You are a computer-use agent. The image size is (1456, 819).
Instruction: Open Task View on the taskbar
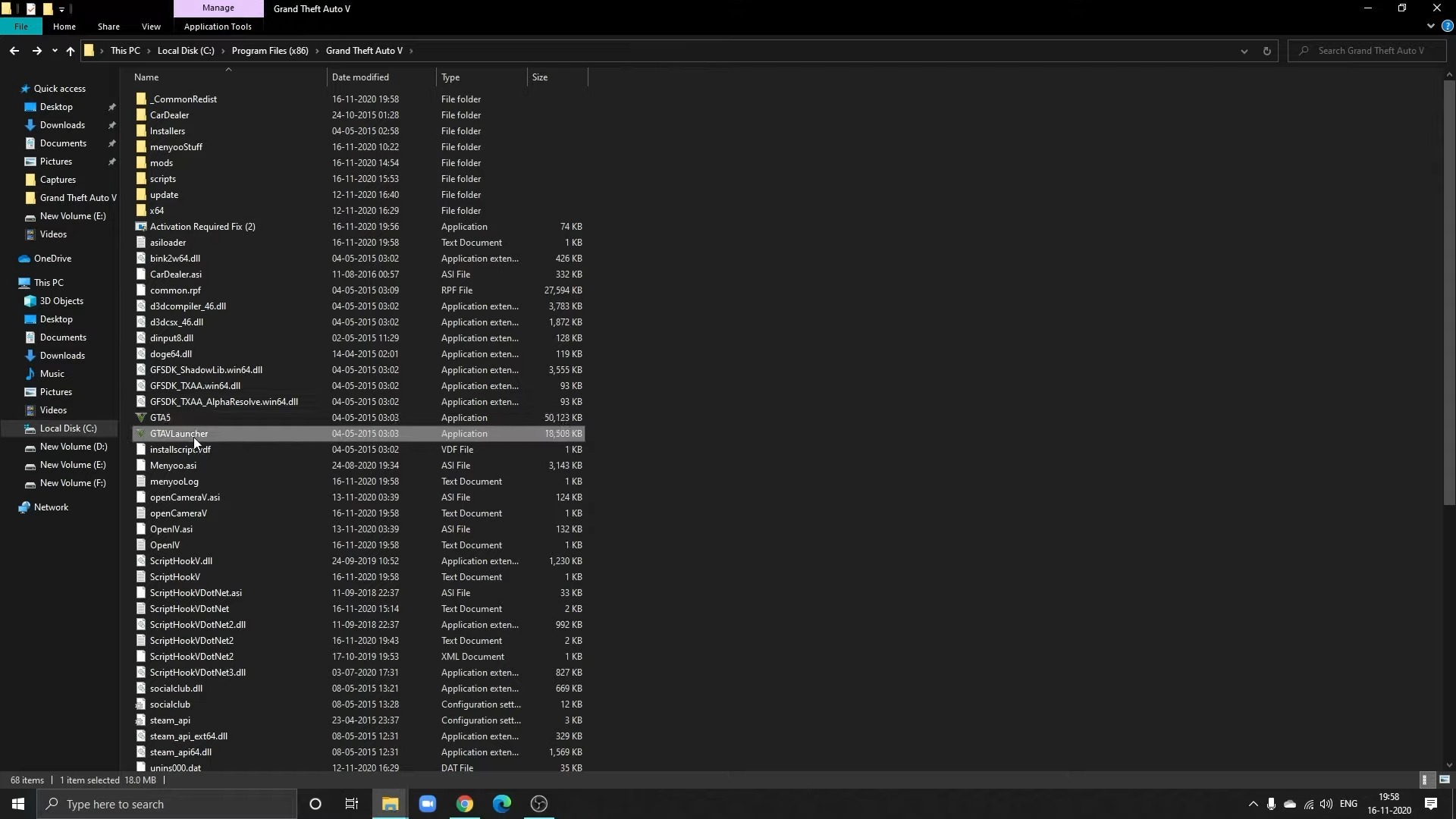(x=352, y=804)
